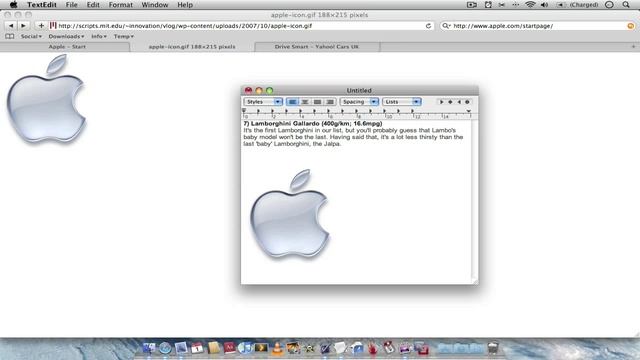Expand the Downloads bookmarks folder

66,36
